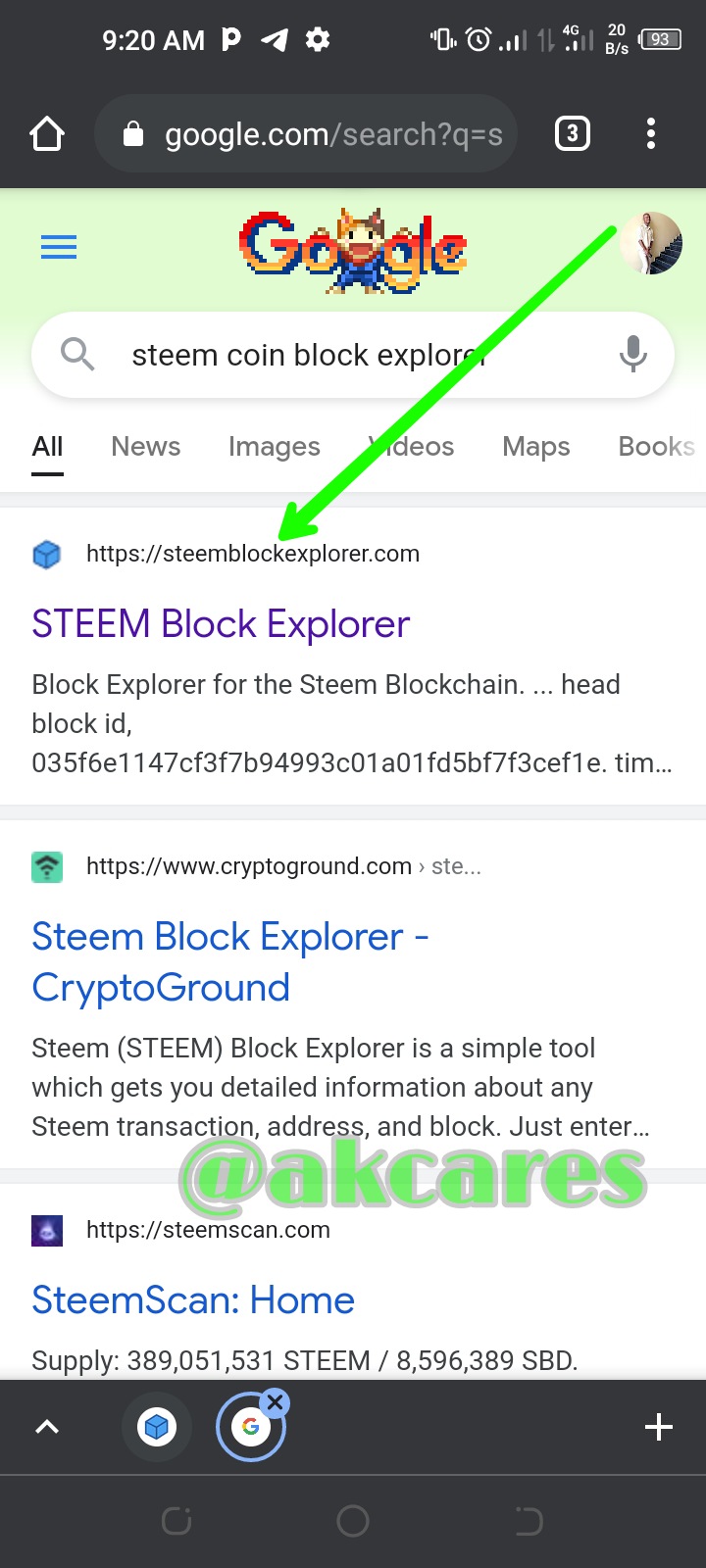Tap the magnifying glass search icon

(x=77, y=354)
